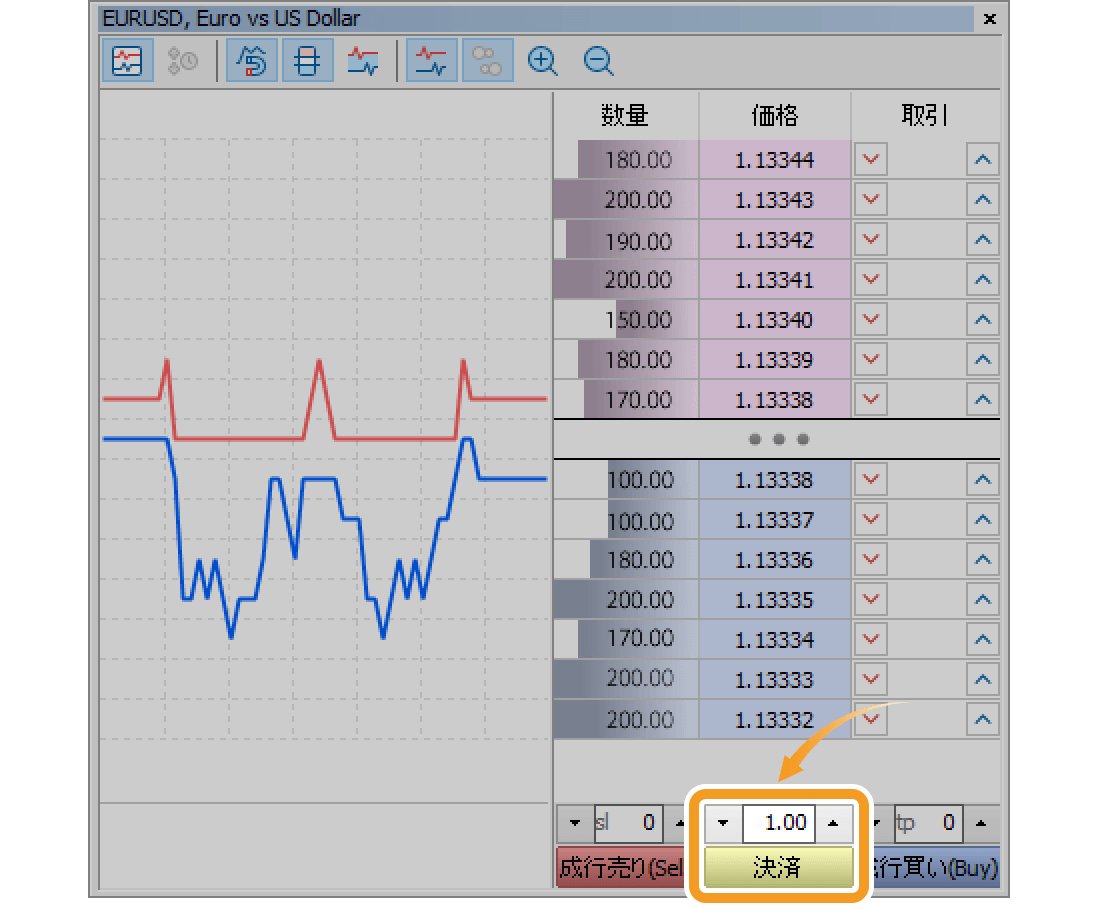Click the blue buy arrow at 1.13339
Image resolution: width=1100 pixels, height=910 pixels.
[x=983, y=360]
